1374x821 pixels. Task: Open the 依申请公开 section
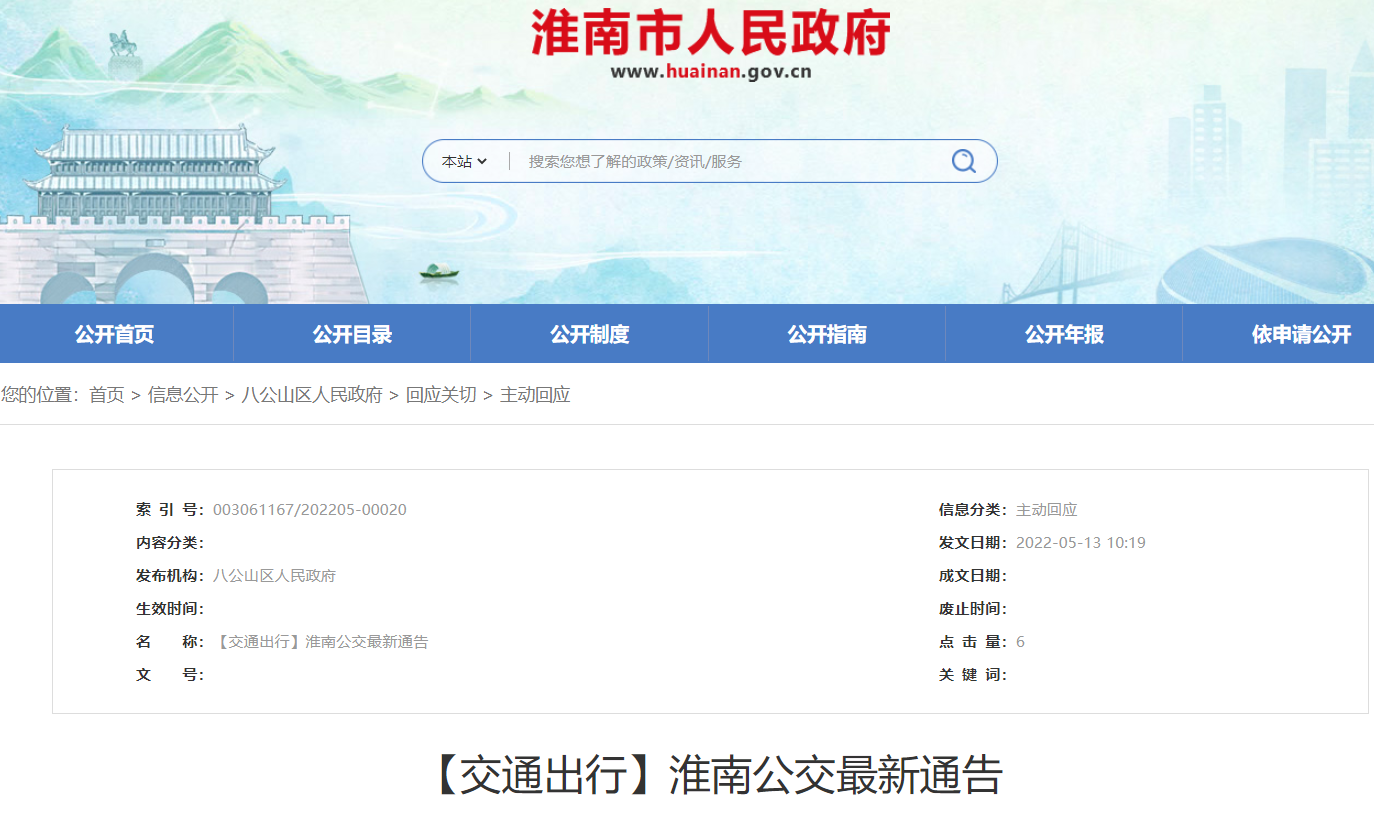1300,333
